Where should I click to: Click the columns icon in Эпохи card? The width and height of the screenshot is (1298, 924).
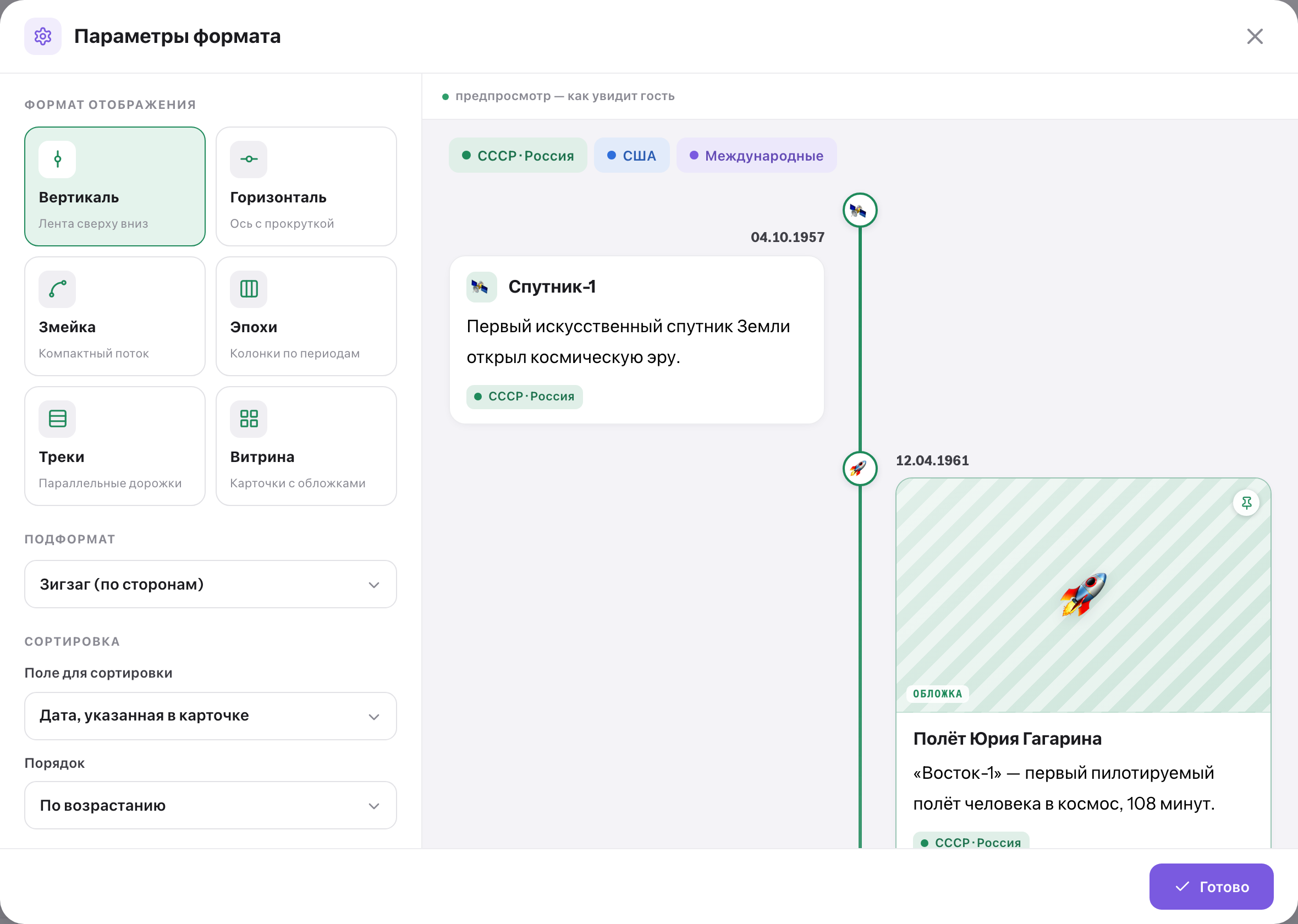[x=249, y=289]
